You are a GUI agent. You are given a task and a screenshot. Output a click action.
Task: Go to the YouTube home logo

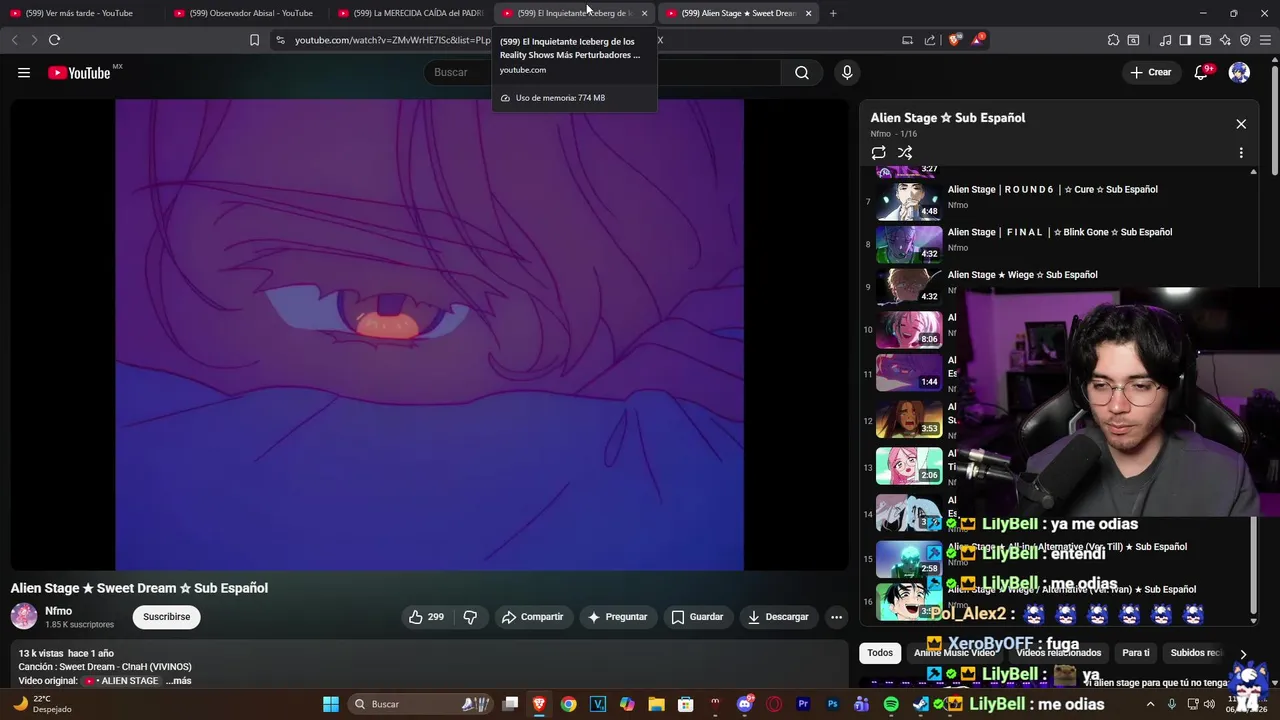79,72
